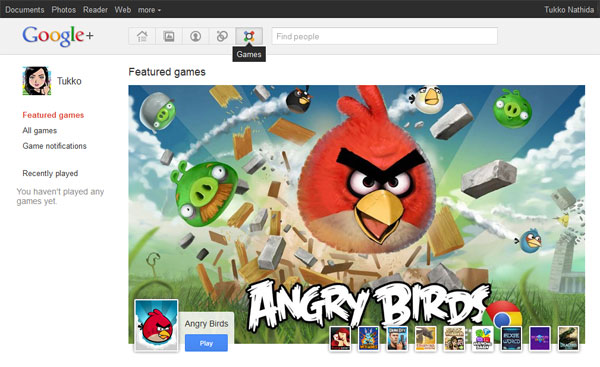Select Featured games in sidebar

point(53,115)
